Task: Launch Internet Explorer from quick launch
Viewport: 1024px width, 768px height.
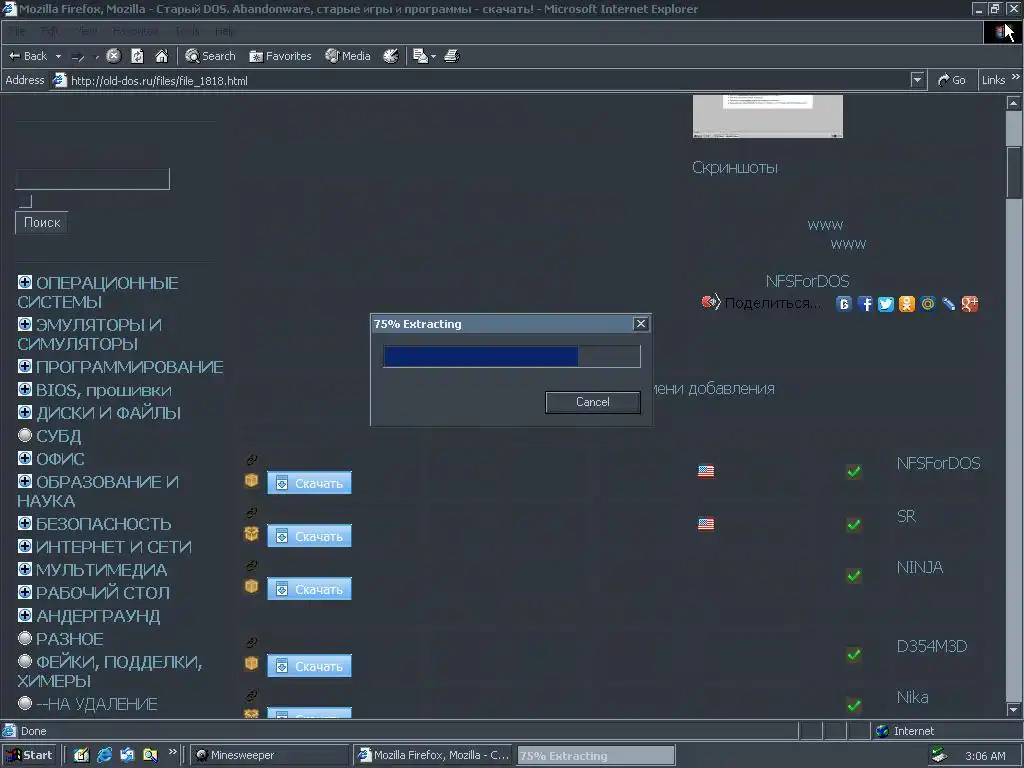Action: coord(104,755)
